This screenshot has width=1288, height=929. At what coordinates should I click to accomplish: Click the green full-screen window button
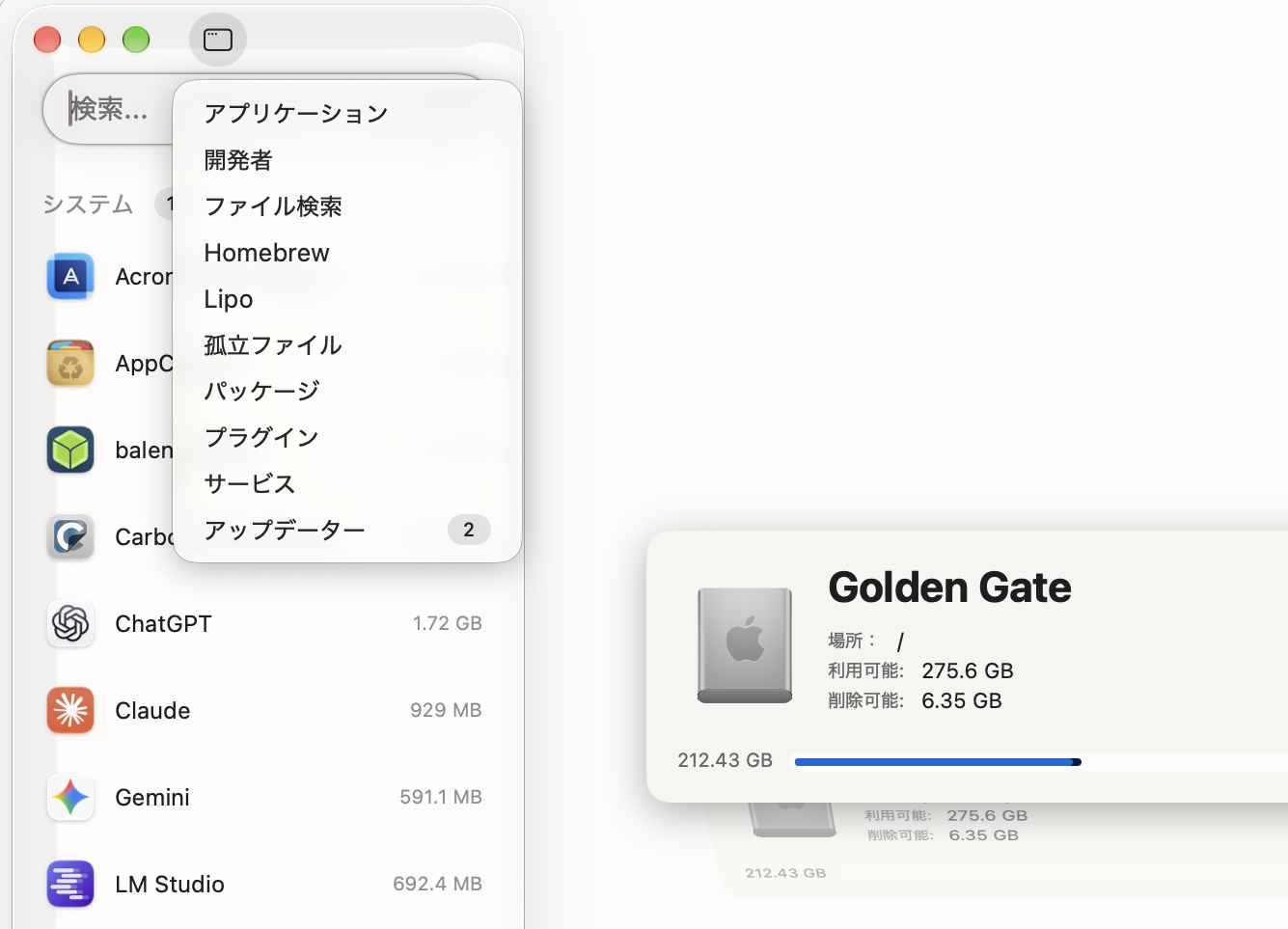136,40
